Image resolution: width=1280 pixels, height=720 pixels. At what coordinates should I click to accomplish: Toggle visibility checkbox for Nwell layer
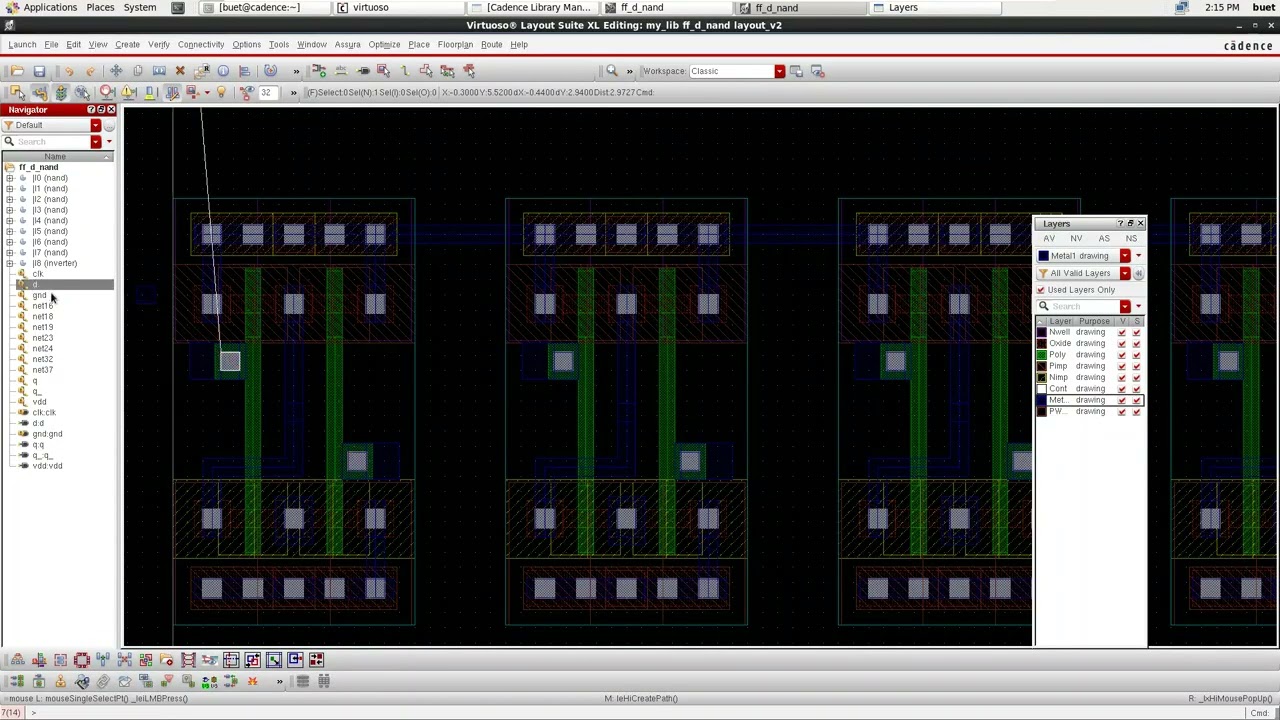[x=1122, y=332]
